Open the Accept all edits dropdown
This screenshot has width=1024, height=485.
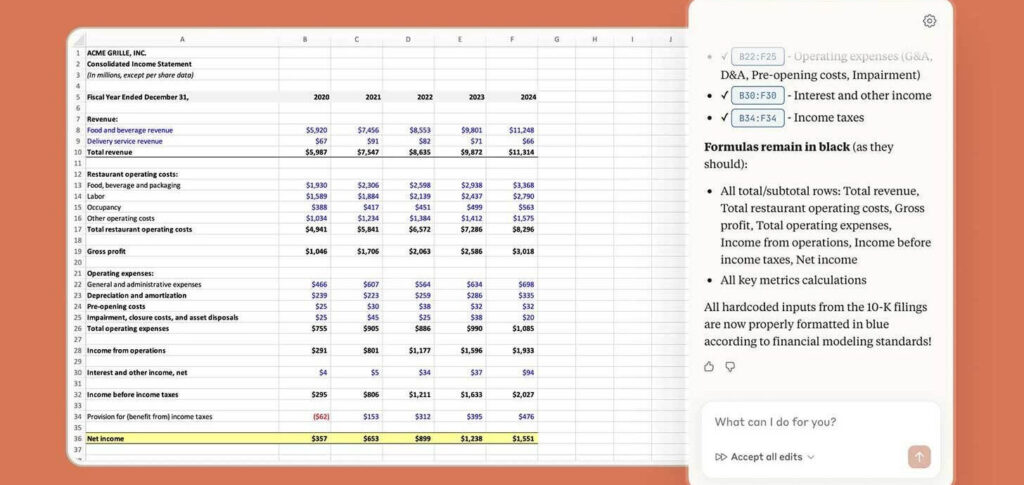[765, 457]
